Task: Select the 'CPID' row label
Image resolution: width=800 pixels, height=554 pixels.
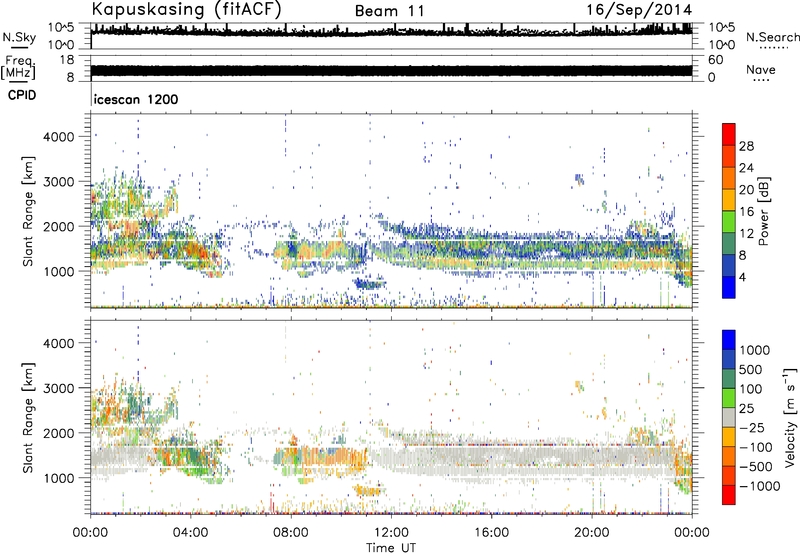Action: [22, 95]
